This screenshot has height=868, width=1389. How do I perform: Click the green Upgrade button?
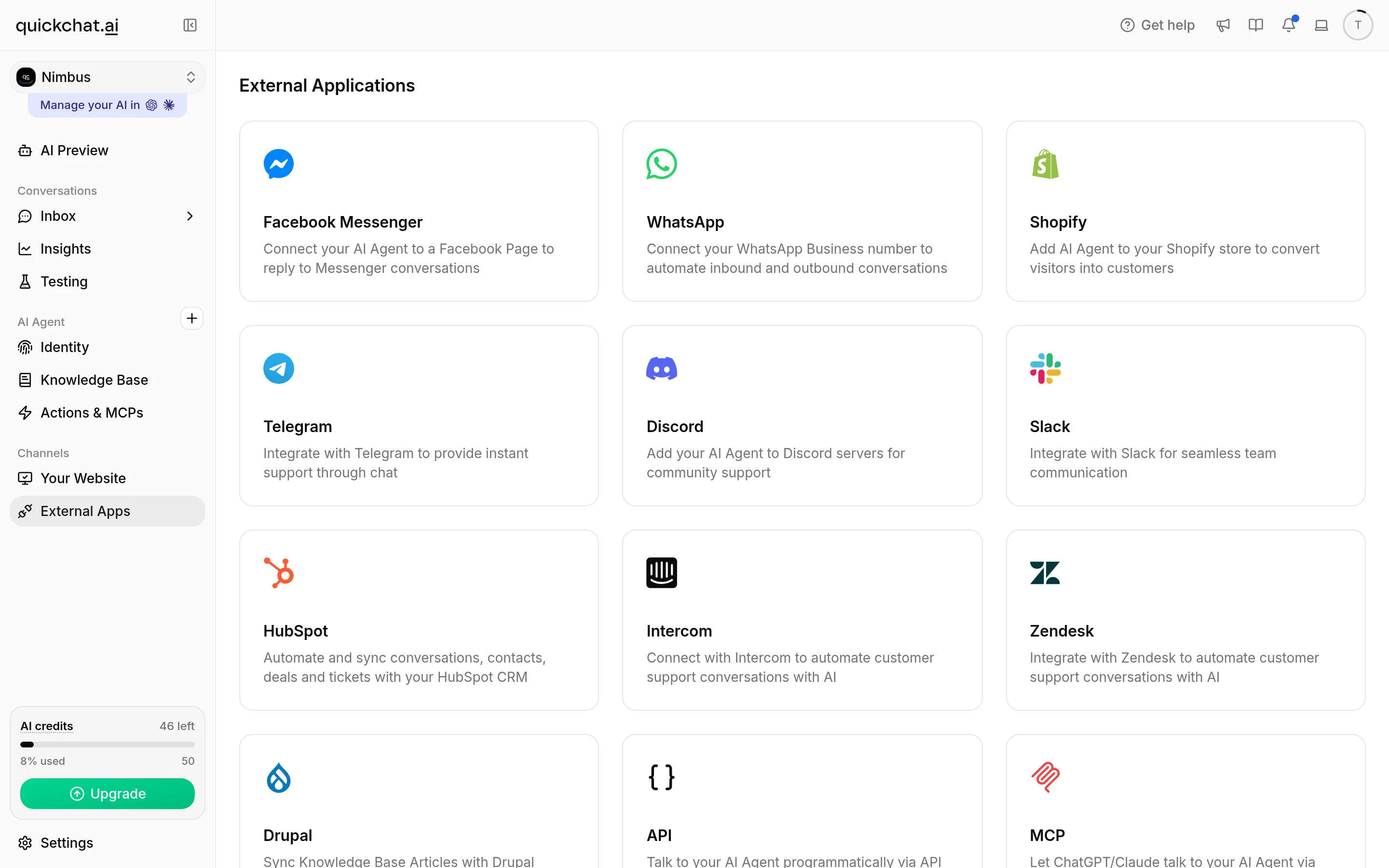pos(108,793)
